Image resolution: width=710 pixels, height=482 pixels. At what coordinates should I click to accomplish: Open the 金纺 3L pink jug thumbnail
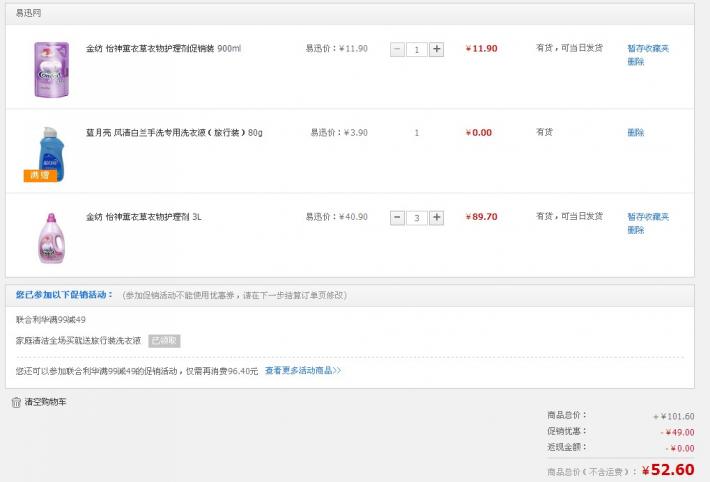tap(51, 237)
